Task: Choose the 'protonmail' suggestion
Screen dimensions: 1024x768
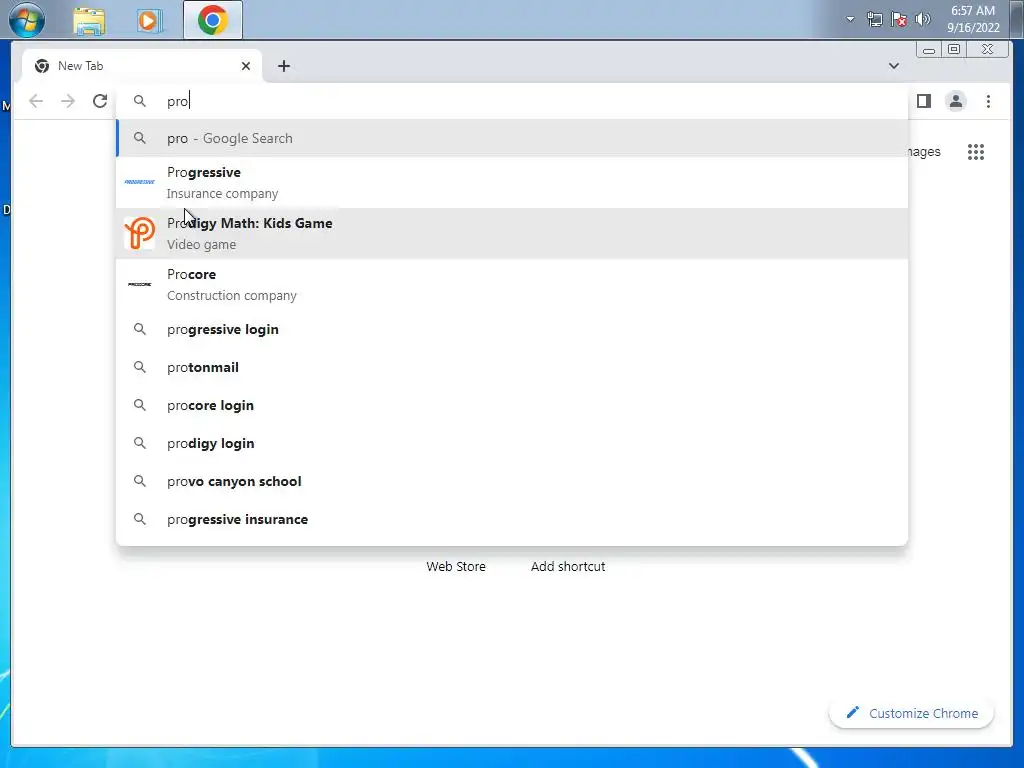Action: coord(512,367)
